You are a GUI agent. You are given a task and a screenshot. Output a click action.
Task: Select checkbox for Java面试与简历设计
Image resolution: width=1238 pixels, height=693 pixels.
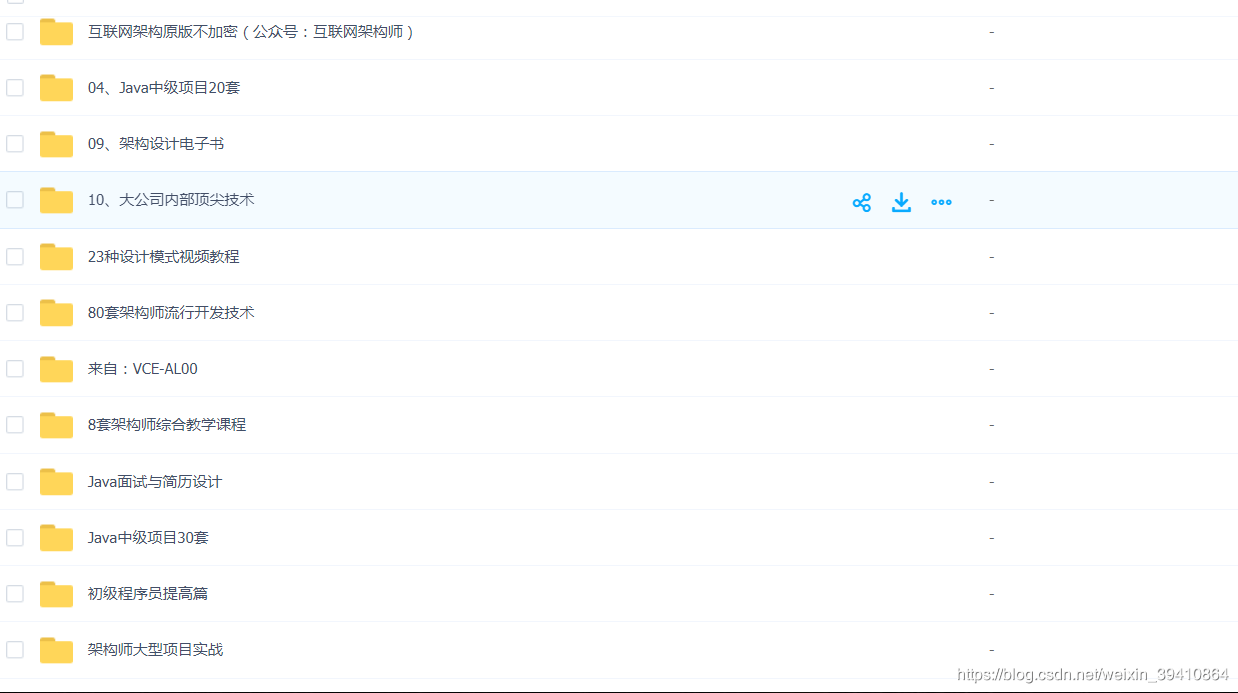(x=15, y=482)
